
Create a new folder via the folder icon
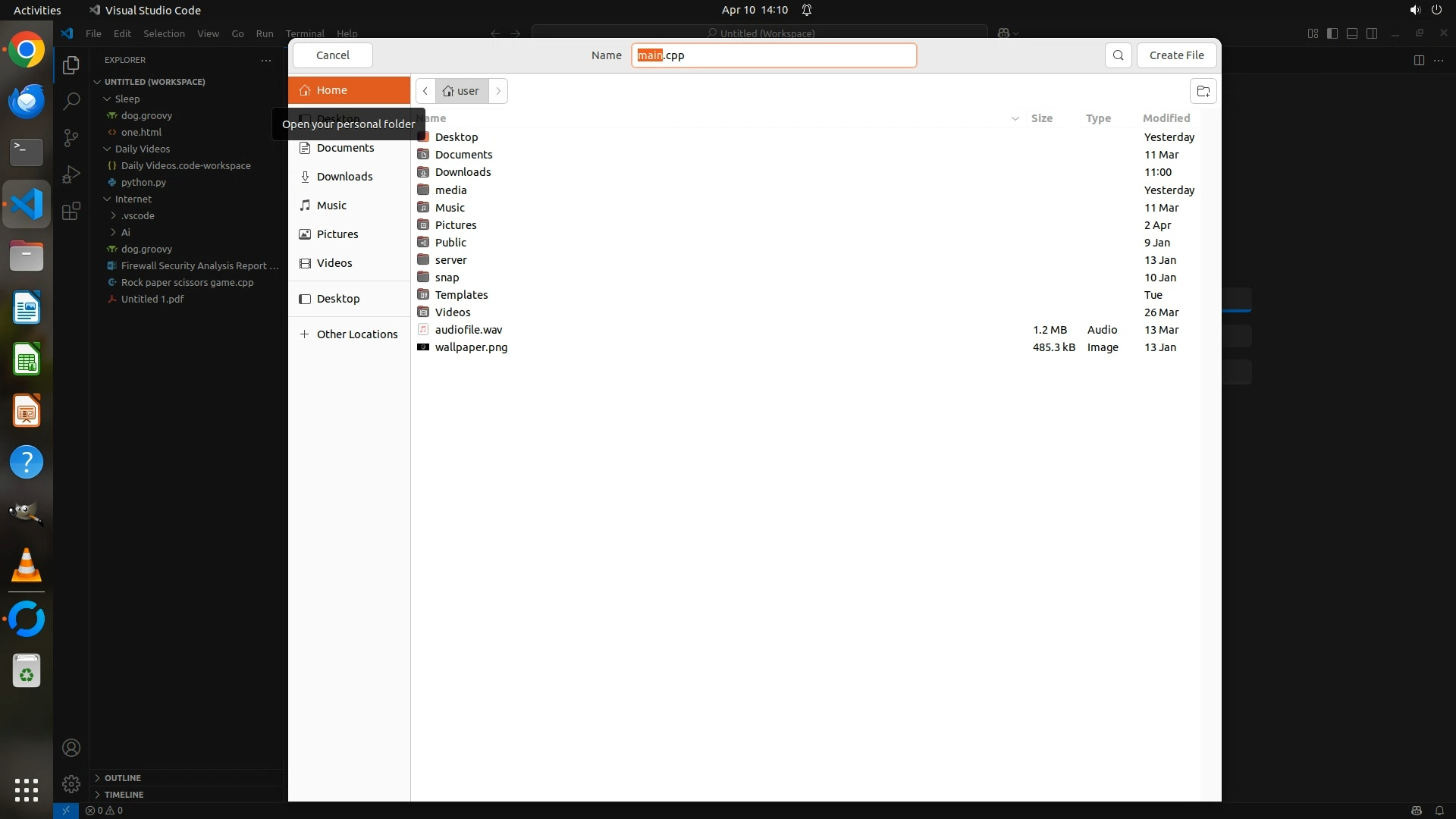click(1203, 91)
